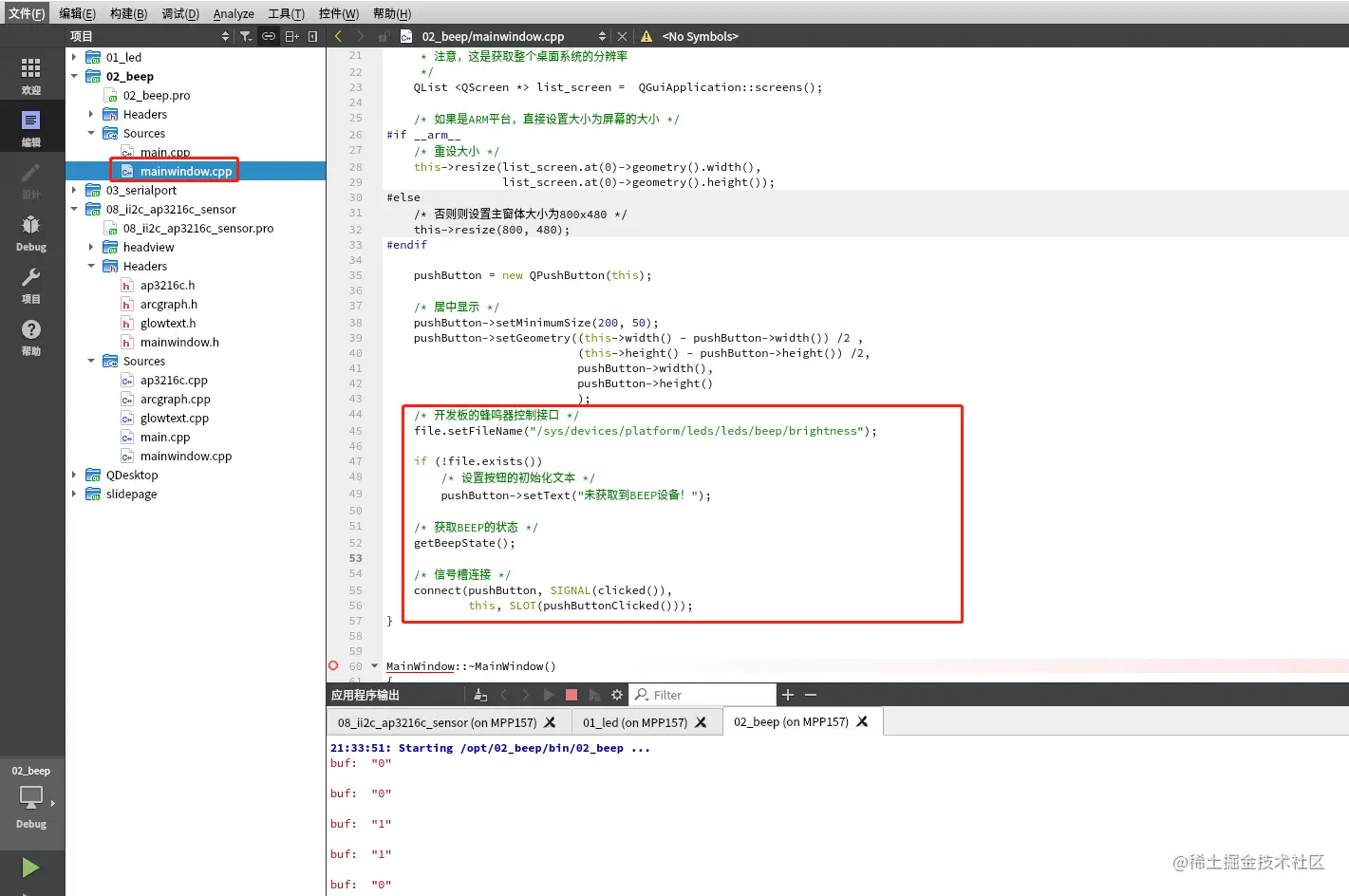The height and width of the screenshot is (896, 1349).
Task: Open the 编辑(E) menu
Action: [77, 13]
